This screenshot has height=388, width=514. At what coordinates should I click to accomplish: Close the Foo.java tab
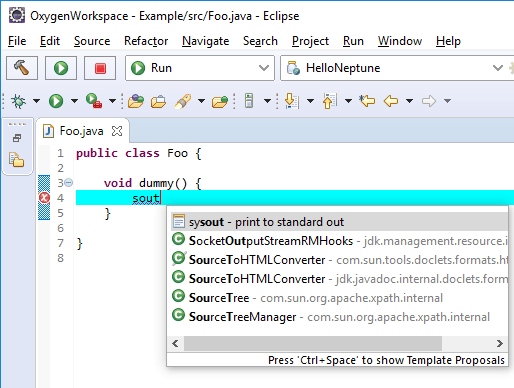(117, 131)
